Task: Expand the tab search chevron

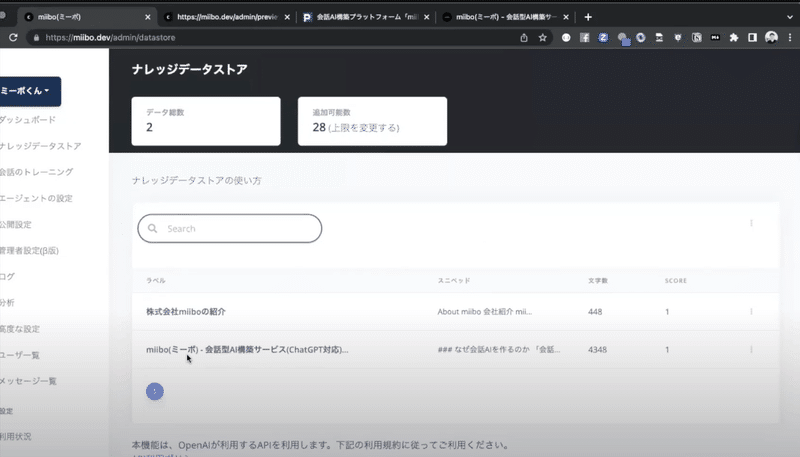Action: [790, 17]
